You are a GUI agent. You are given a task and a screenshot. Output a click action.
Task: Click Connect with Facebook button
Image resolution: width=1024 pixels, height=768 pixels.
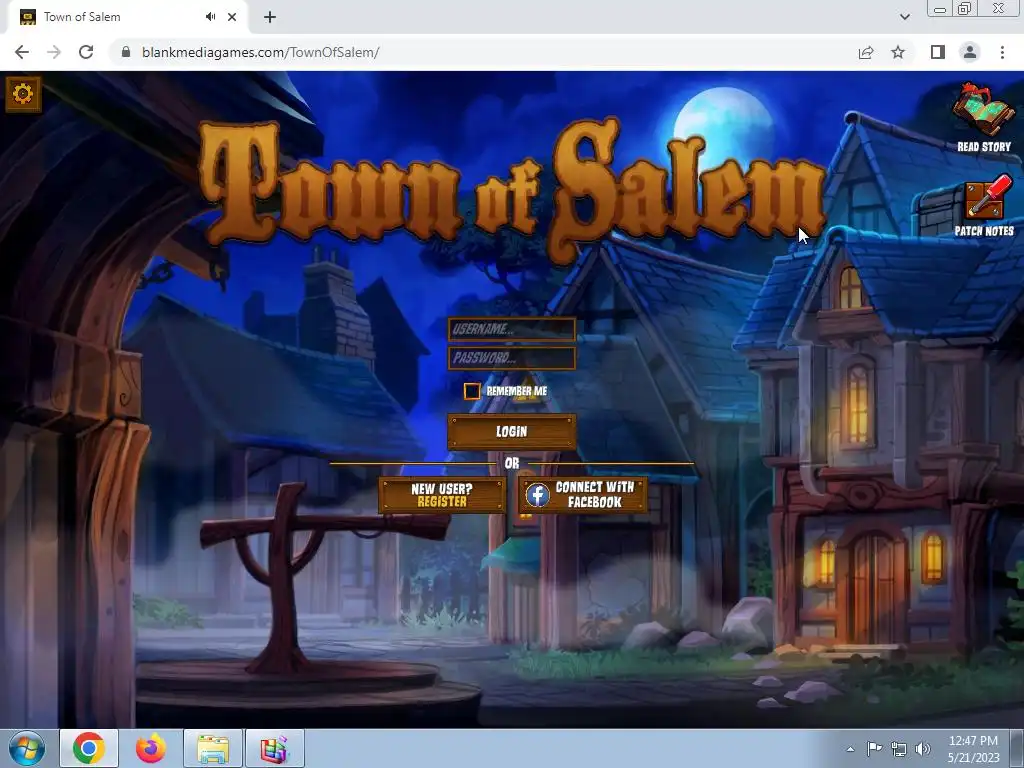click(x=583, y=495)
